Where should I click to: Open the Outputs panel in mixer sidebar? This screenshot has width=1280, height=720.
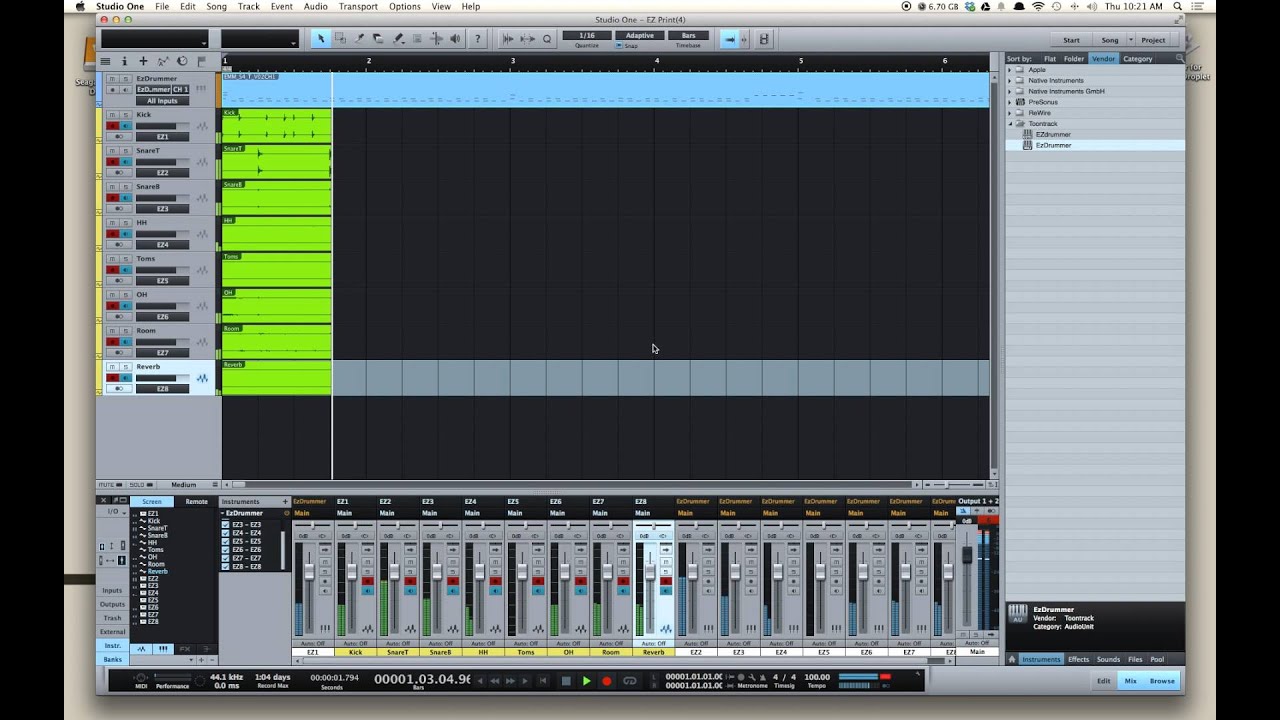(x=112, y=604)
